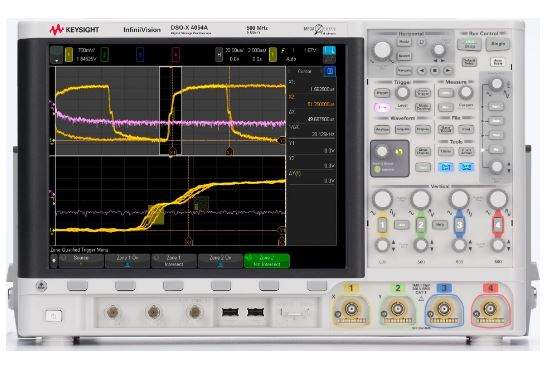The height and width of the screenshot is (367, 552).
Task: Push the Single acquisition key
Action: pos(498,44)
